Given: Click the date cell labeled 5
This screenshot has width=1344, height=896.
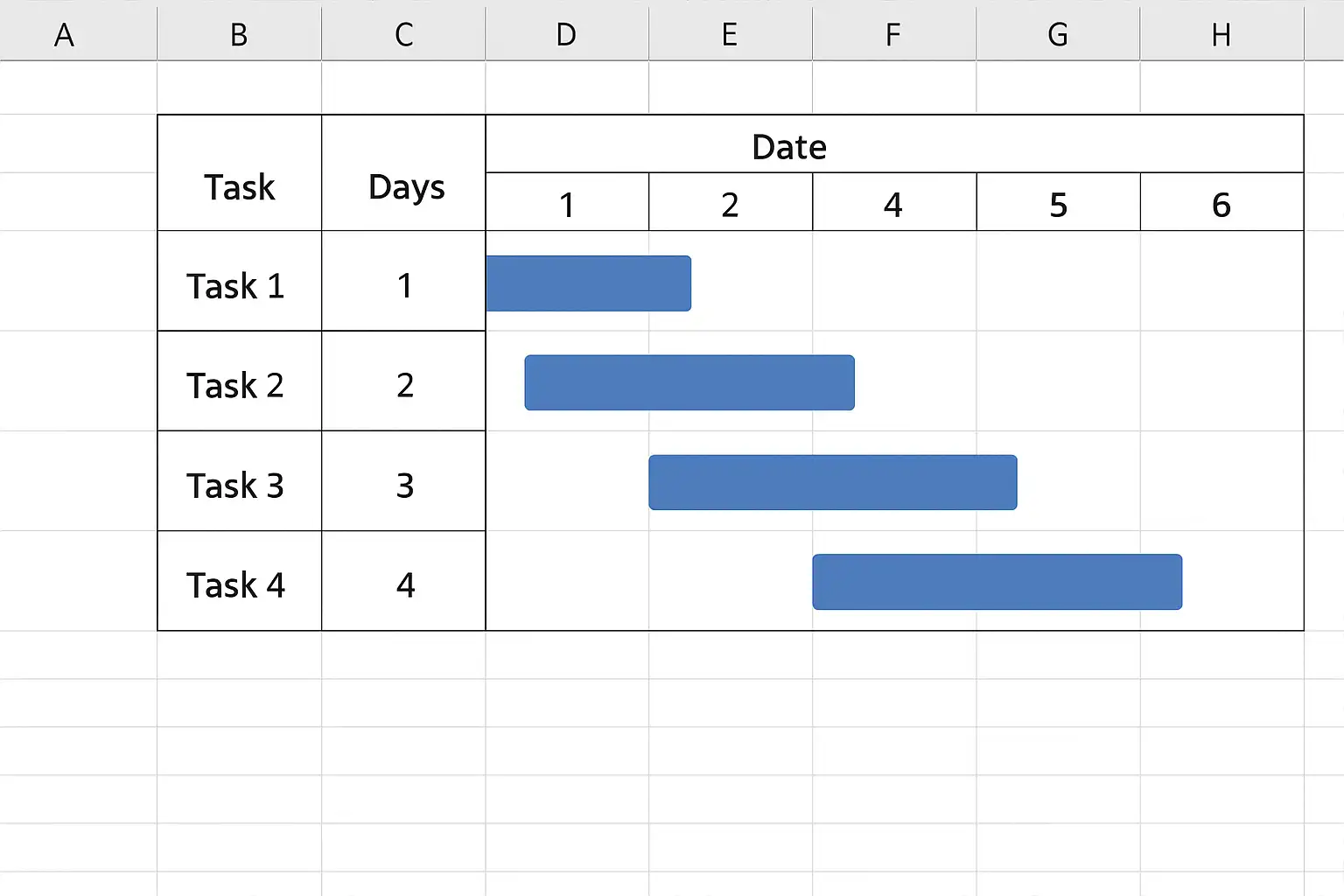Looking at the screenshot, I should coord(1058,204).
